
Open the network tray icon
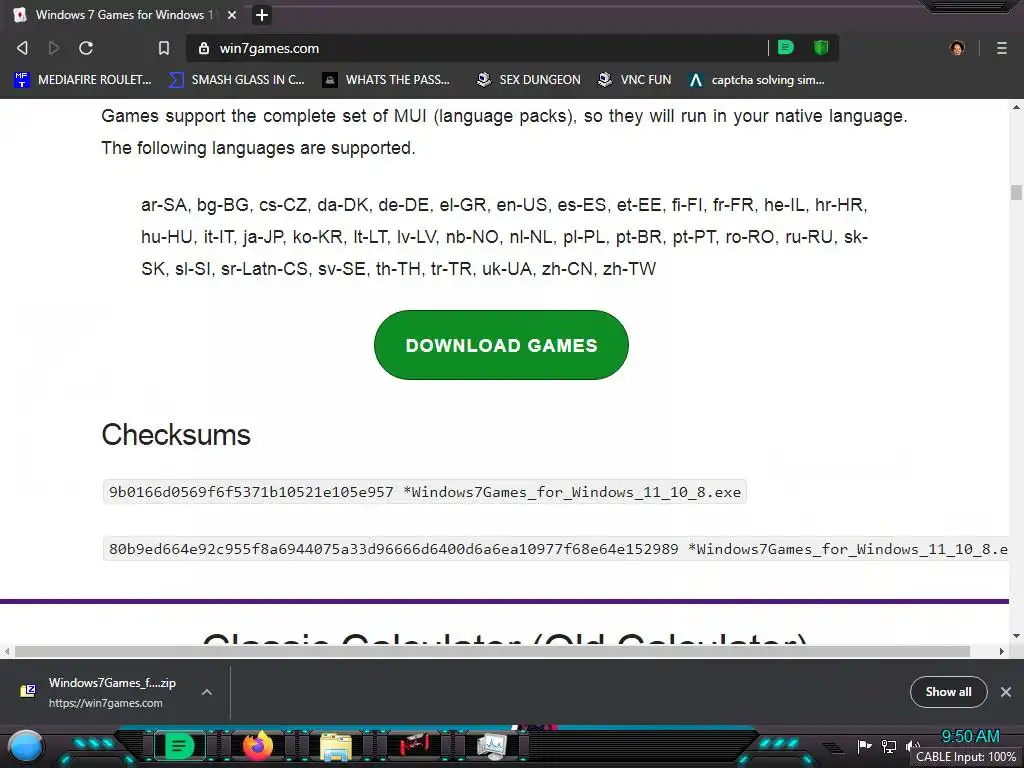click(889, 746)
